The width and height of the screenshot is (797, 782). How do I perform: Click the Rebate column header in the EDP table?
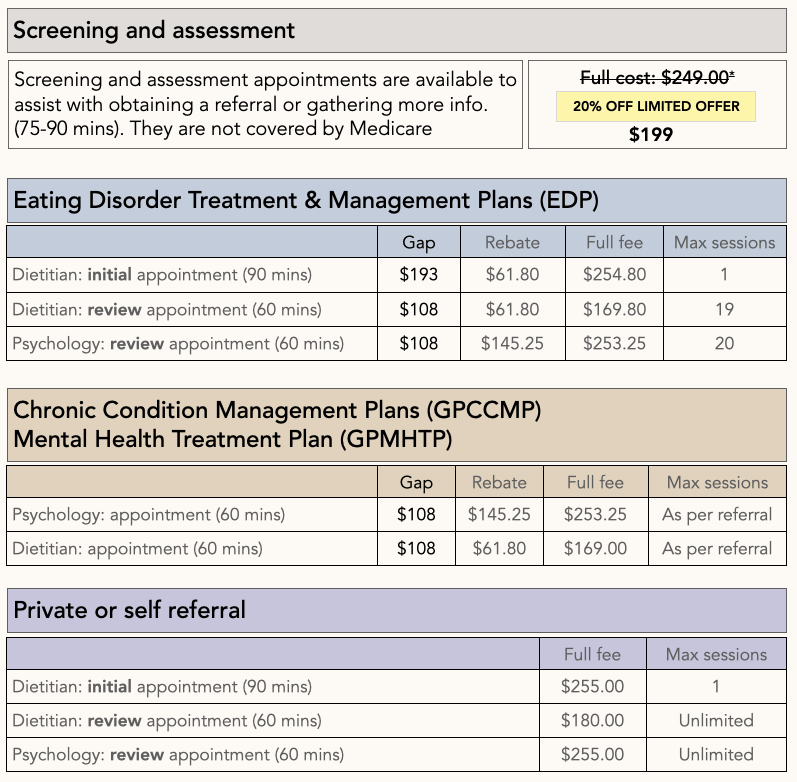click(512, 242)
